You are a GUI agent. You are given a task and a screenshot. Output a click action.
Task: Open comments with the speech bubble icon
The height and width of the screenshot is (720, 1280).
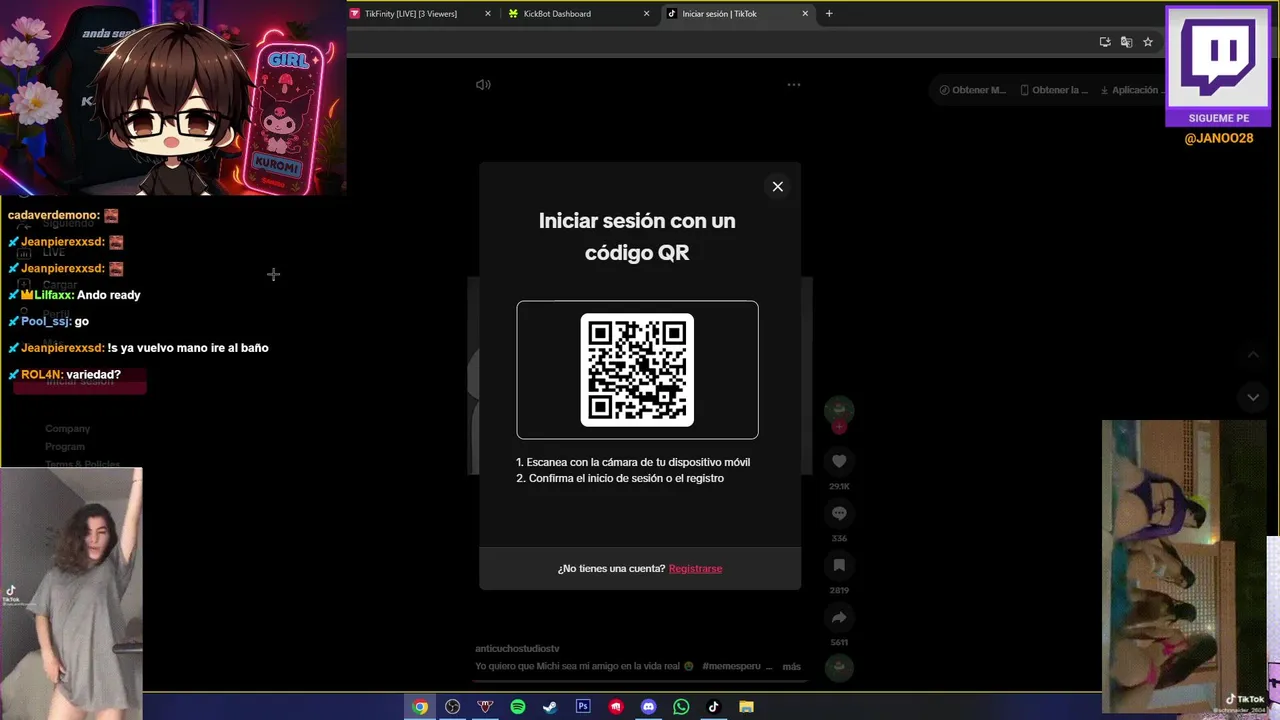tap(839, 513)
